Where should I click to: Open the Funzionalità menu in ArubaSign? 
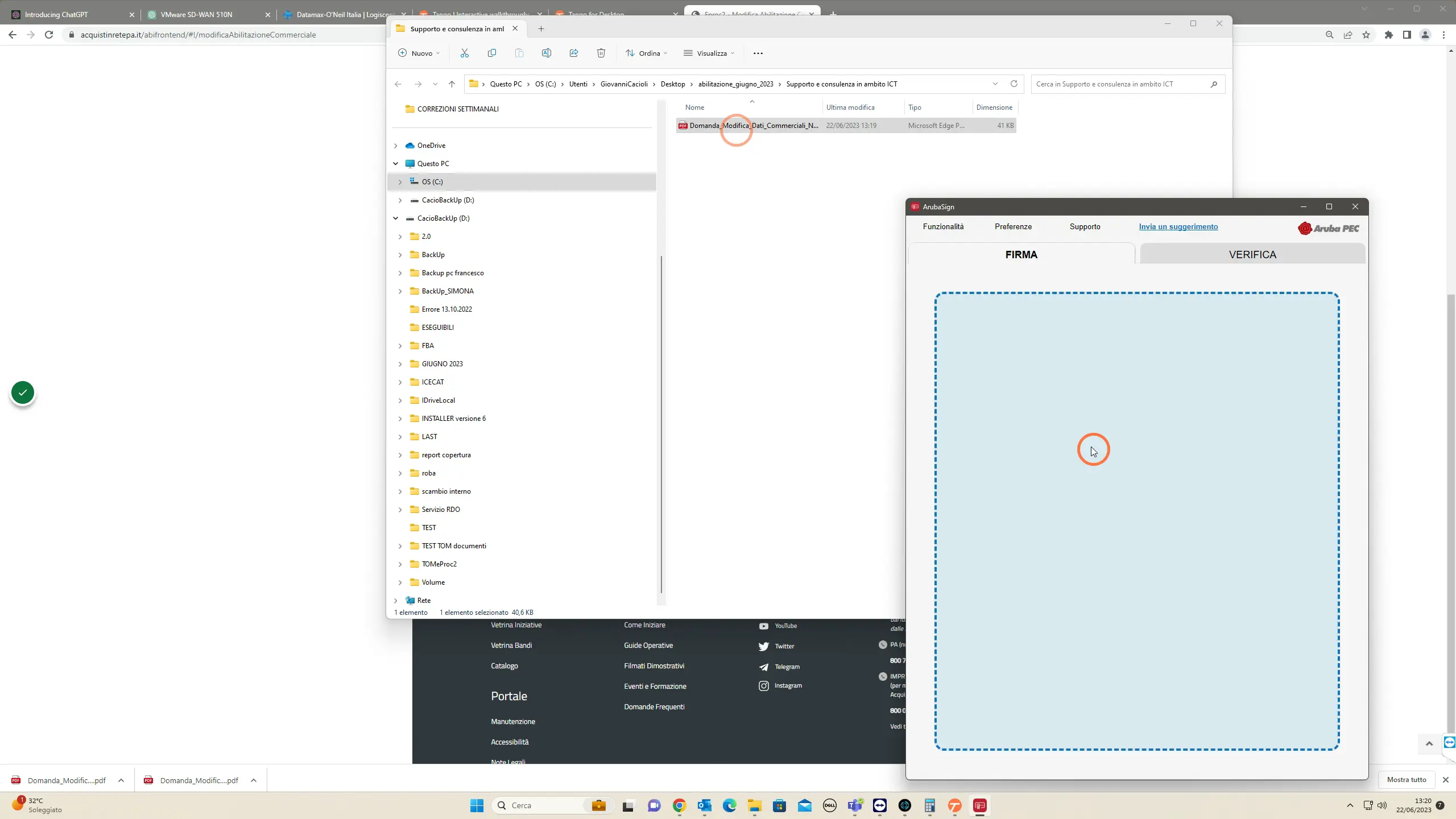click(943, 226)
